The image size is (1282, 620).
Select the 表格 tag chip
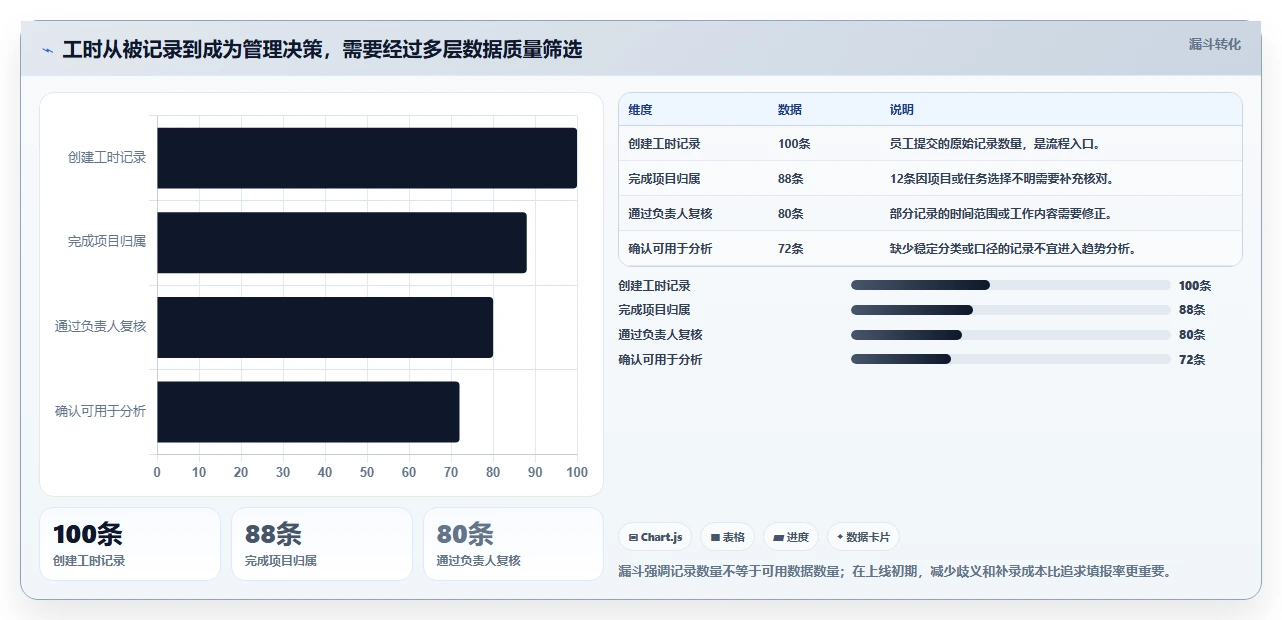(727, 537)
